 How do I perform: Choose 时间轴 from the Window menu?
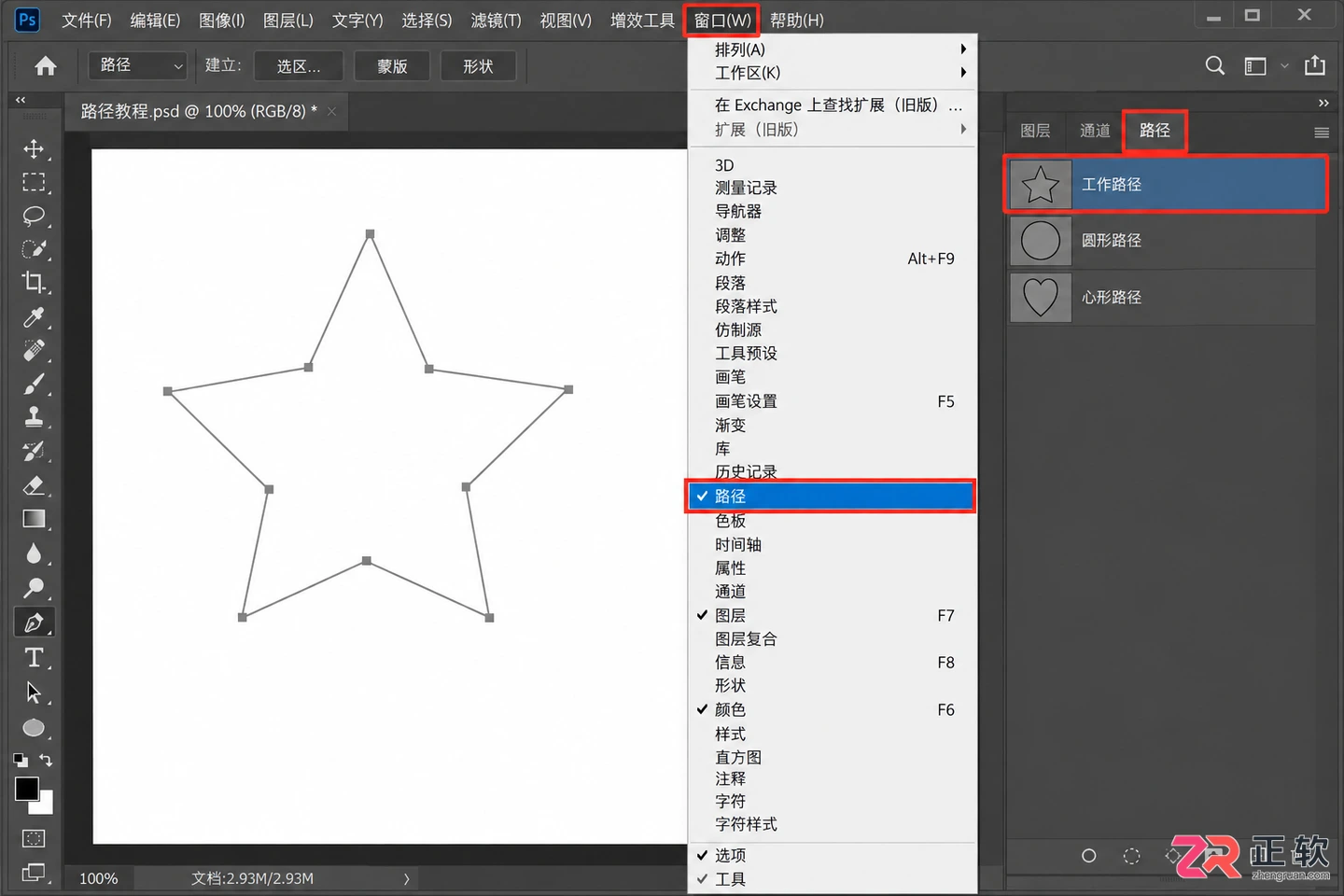(832, 544)
